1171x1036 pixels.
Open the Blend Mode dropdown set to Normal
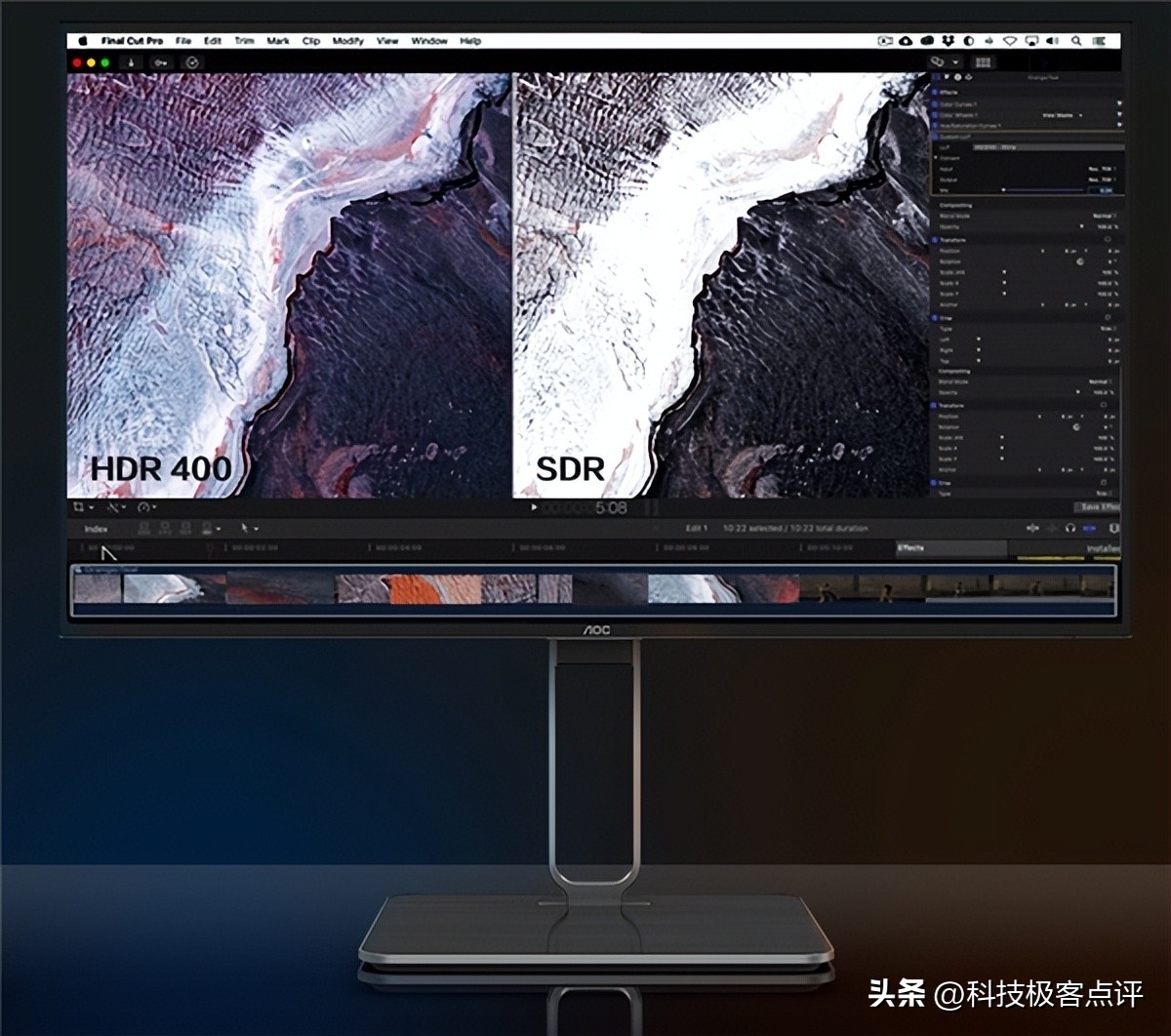[1101, 216]
